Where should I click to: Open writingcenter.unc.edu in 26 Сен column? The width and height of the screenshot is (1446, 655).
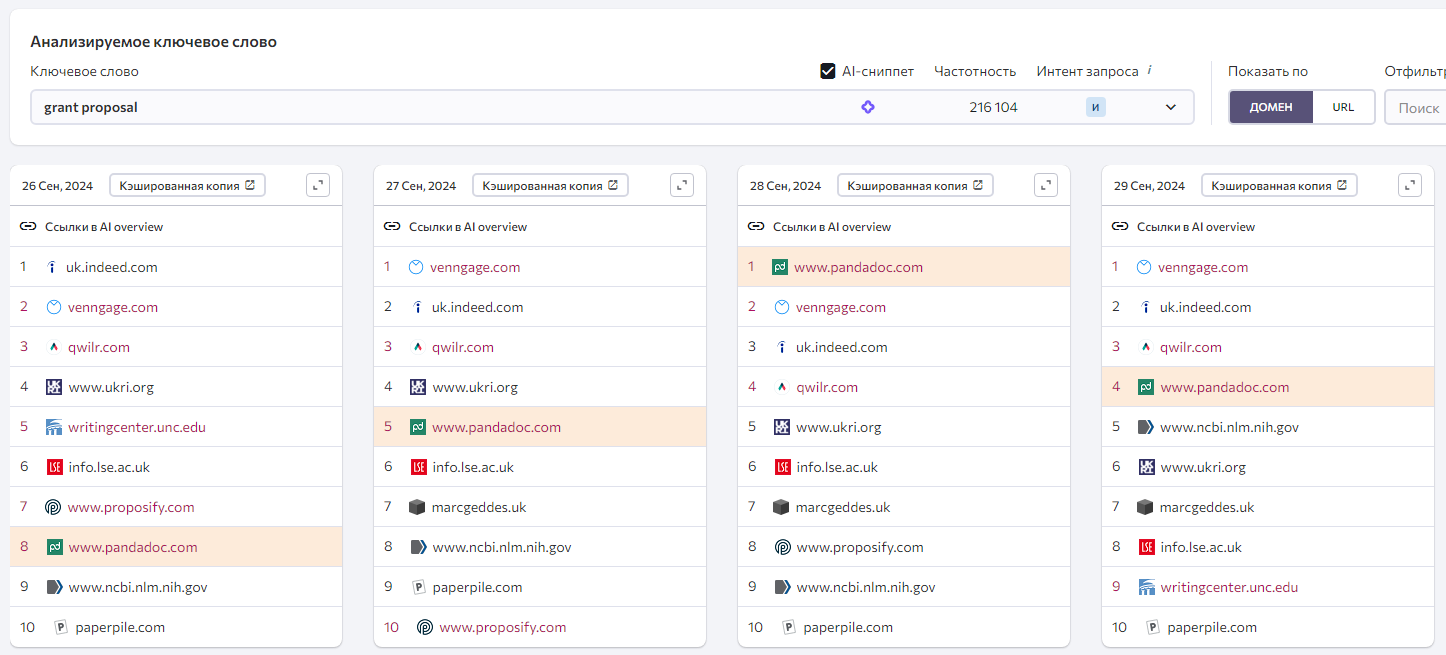click(137, 427)
